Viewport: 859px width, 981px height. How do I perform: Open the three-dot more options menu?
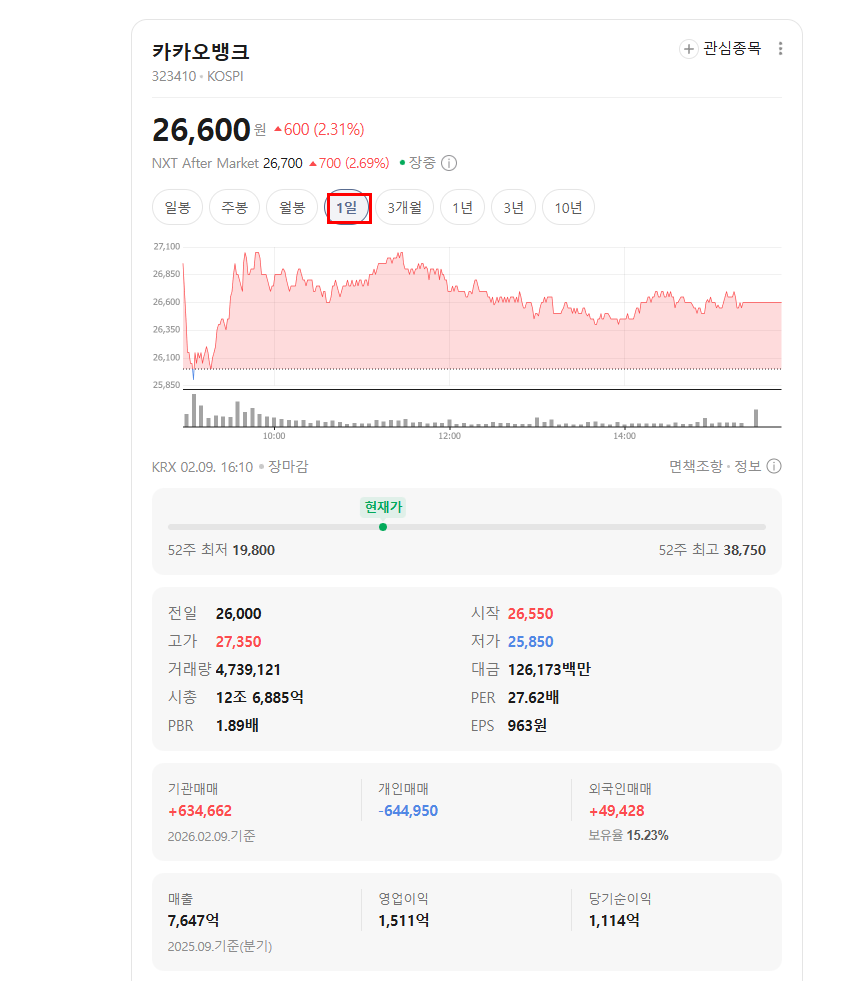(780, 49)
